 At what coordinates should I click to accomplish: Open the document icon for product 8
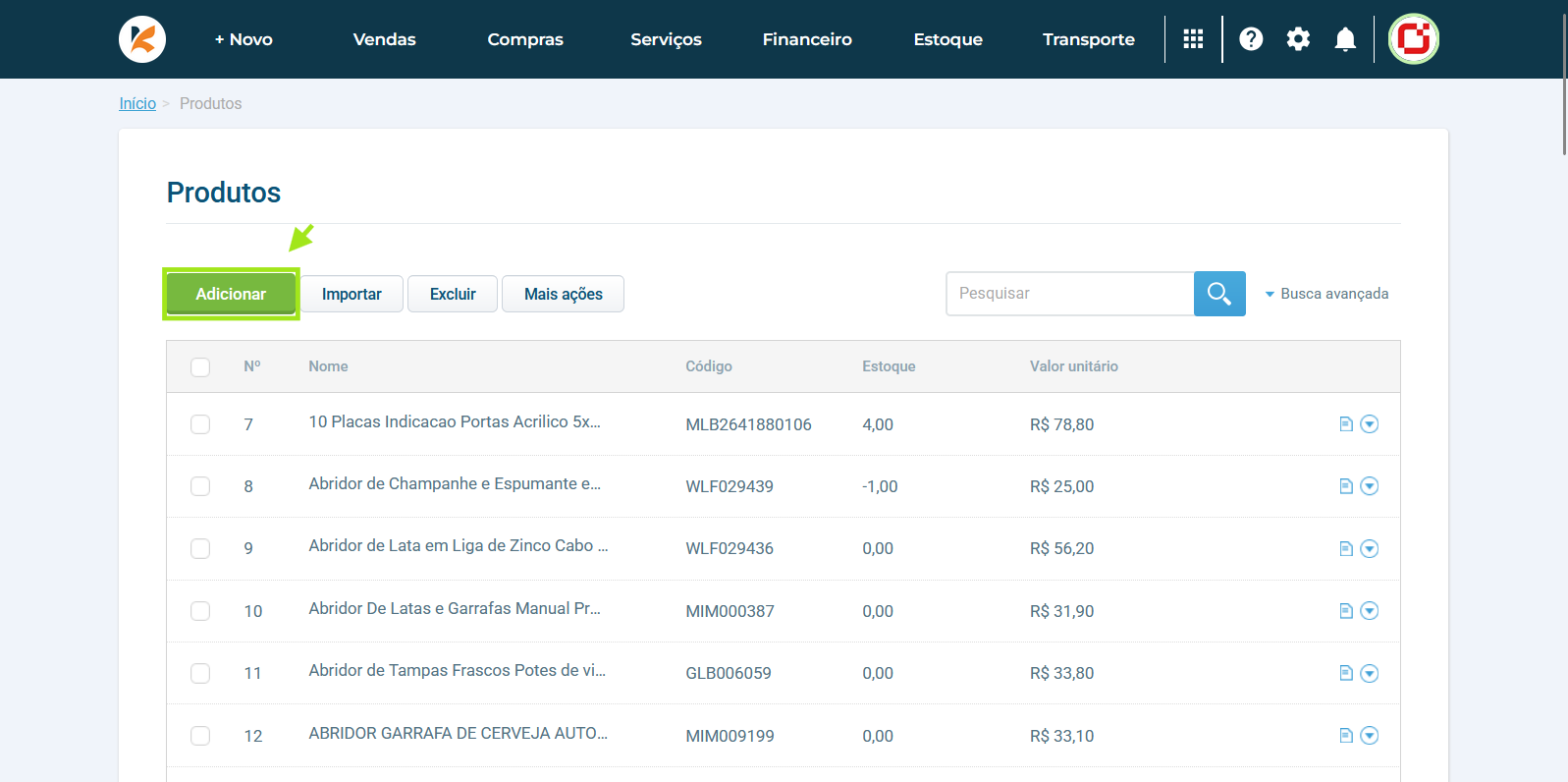[1346, 486]
